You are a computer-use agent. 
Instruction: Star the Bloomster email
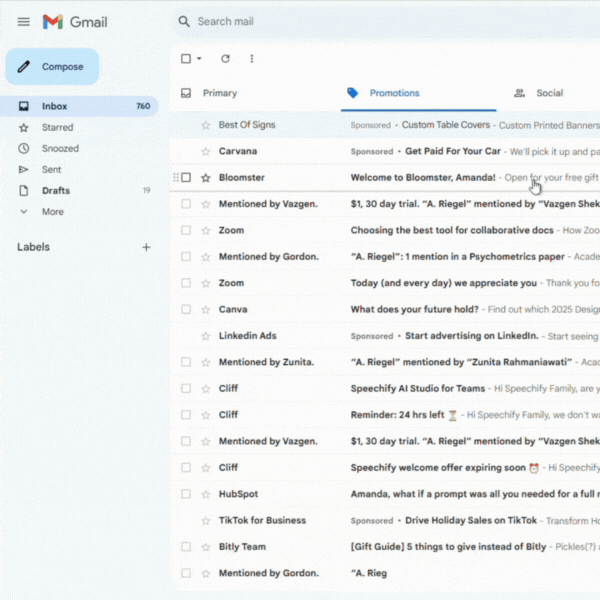(x=206, y=178)
